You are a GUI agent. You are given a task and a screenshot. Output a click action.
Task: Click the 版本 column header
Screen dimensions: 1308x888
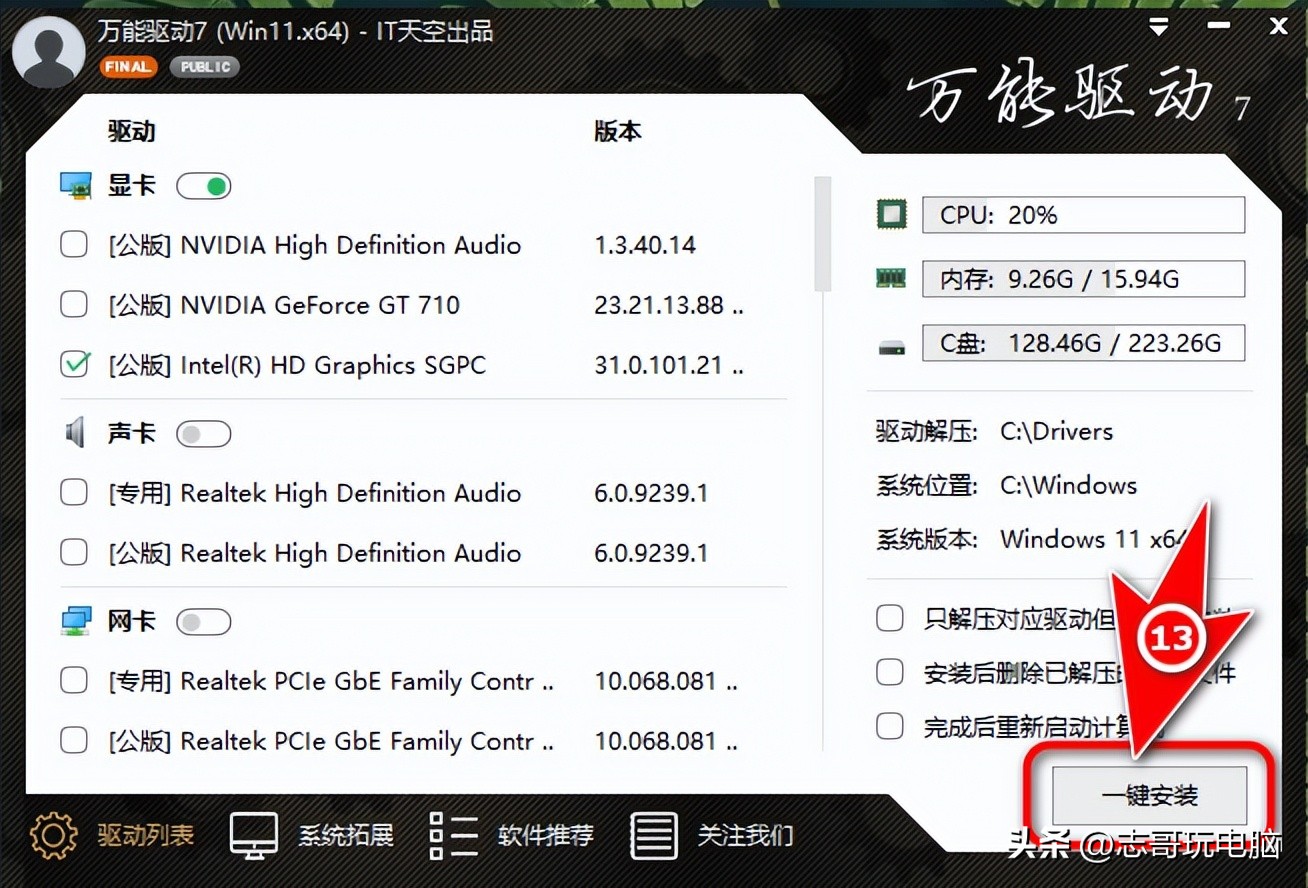(x=618, y=132)
